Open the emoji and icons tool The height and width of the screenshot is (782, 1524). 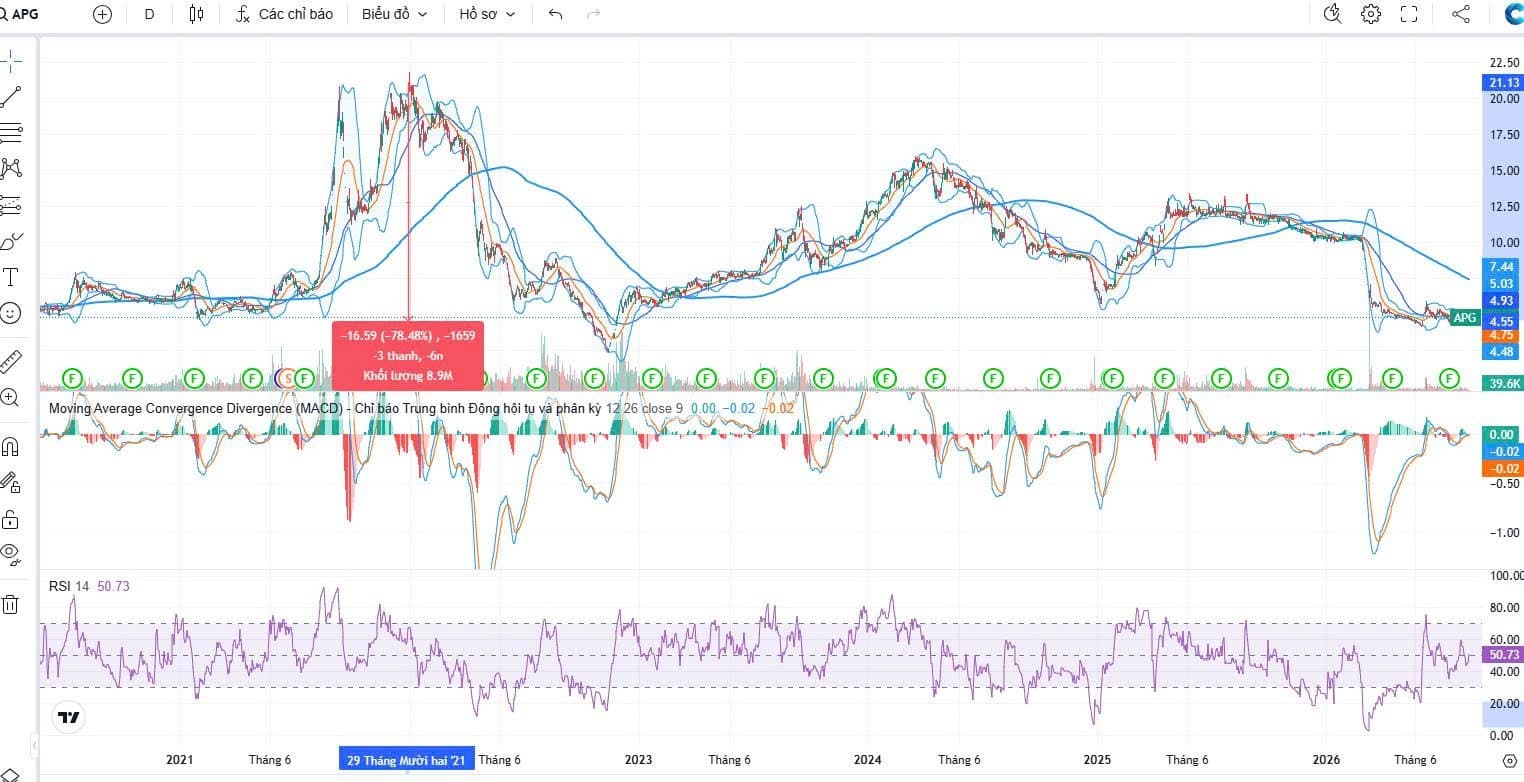tap(10, 313)
